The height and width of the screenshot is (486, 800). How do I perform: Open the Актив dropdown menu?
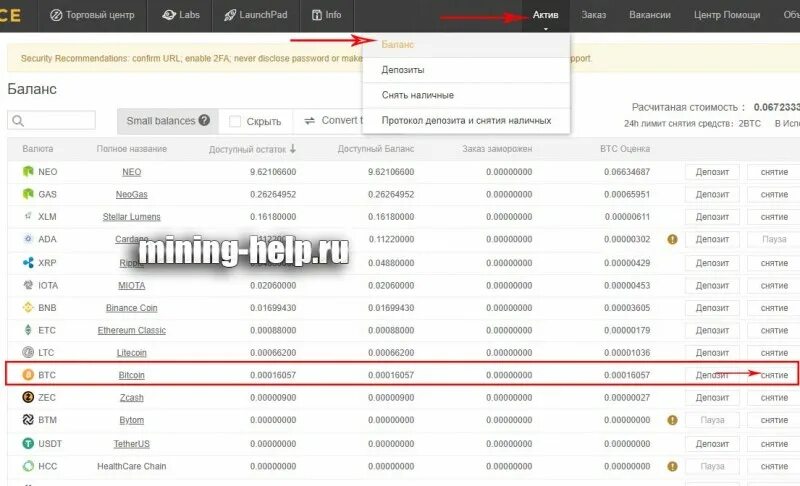[x=545, y=15]
